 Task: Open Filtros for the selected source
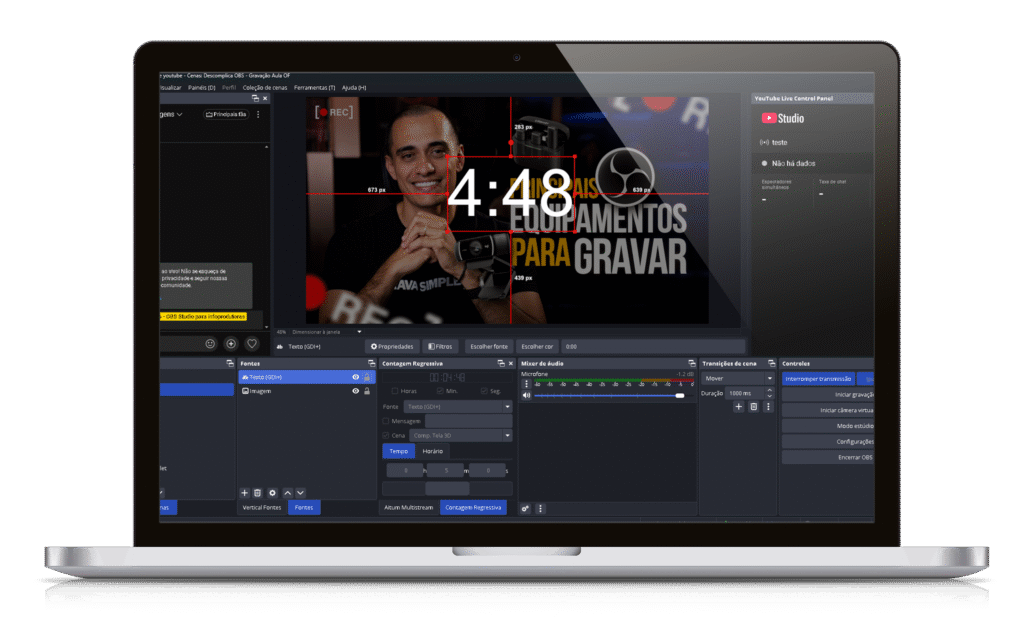point(441,346)
